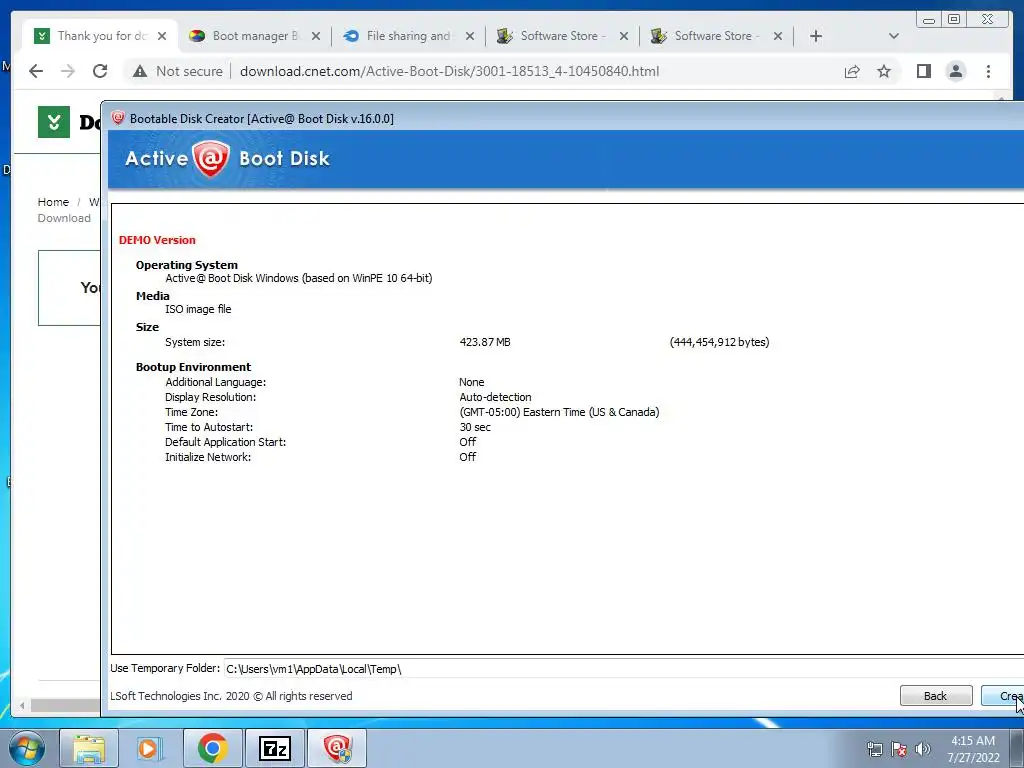The image size is (1024, 768).
Task: Click the Active@ Boot Disk logo emblem
Action: [x=211, y=159]
